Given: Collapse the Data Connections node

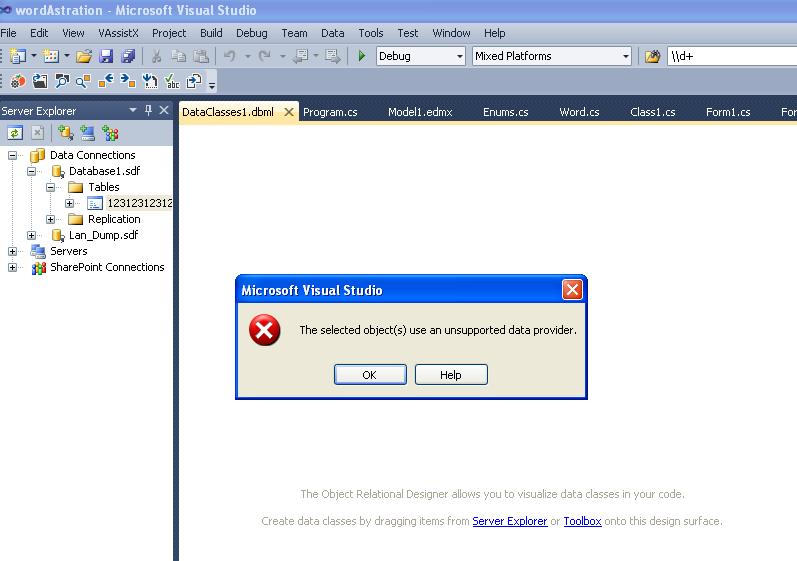Looking at the screenshot, I should click(x=12, y=155).
